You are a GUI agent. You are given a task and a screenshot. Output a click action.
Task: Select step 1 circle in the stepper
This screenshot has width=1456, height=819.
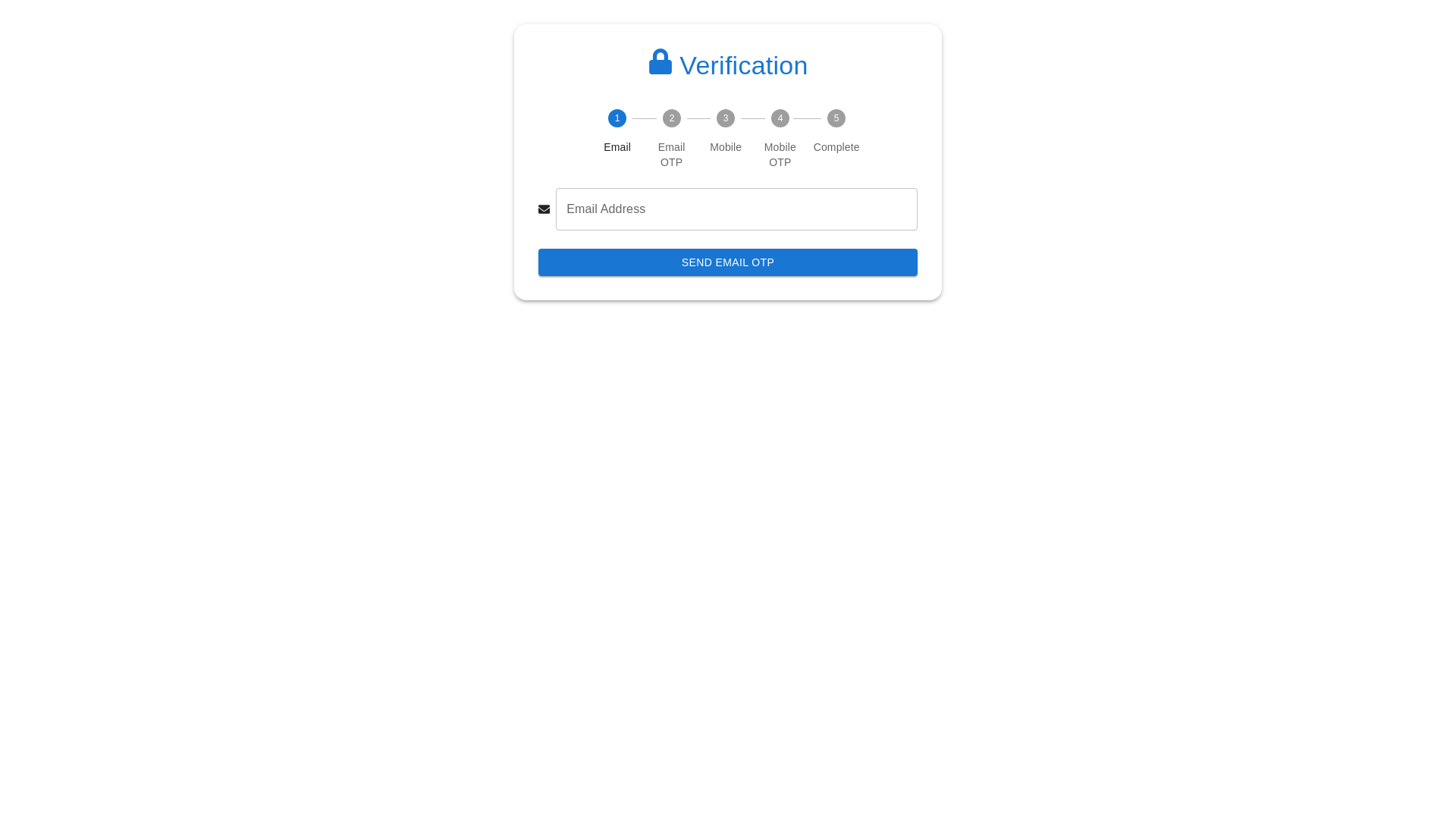[617, 118]
